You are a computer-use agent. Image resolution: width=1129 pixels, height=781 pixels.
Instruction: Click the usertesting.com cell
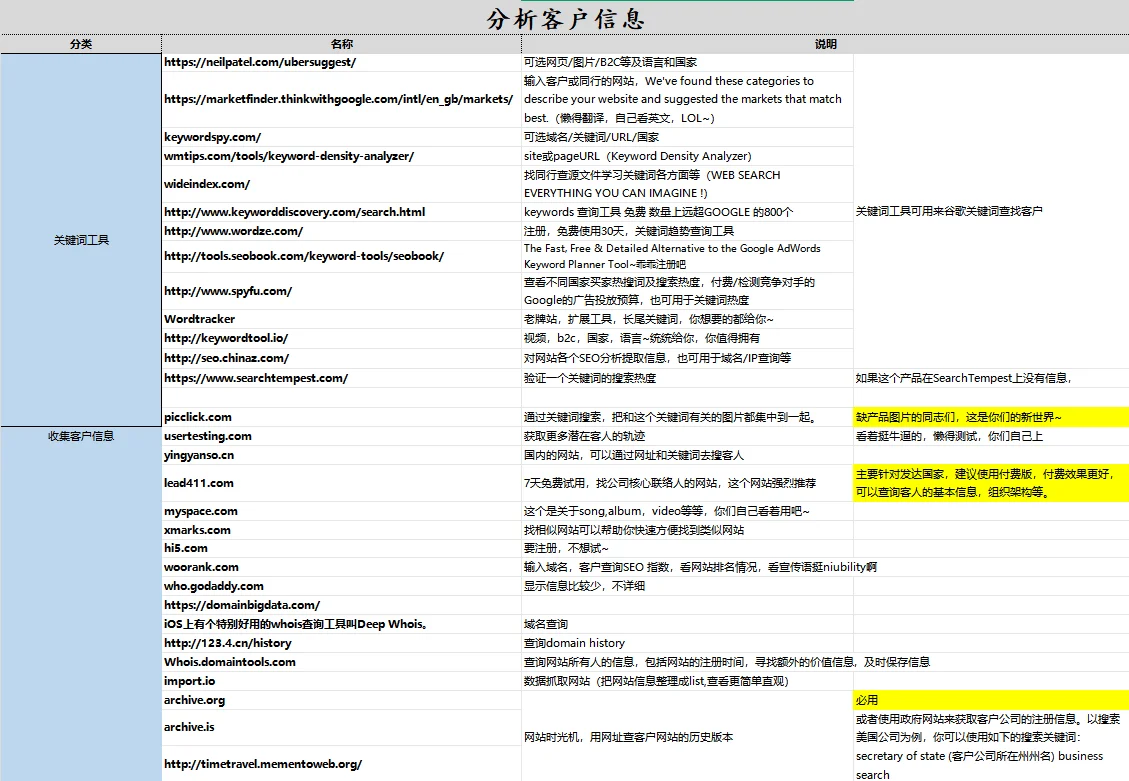205,436
